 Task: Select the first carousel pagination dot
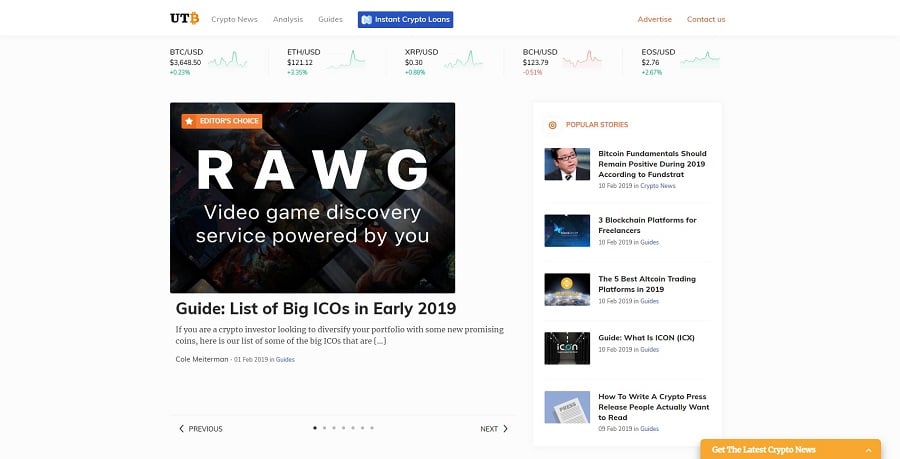click(x=315, y=428)
